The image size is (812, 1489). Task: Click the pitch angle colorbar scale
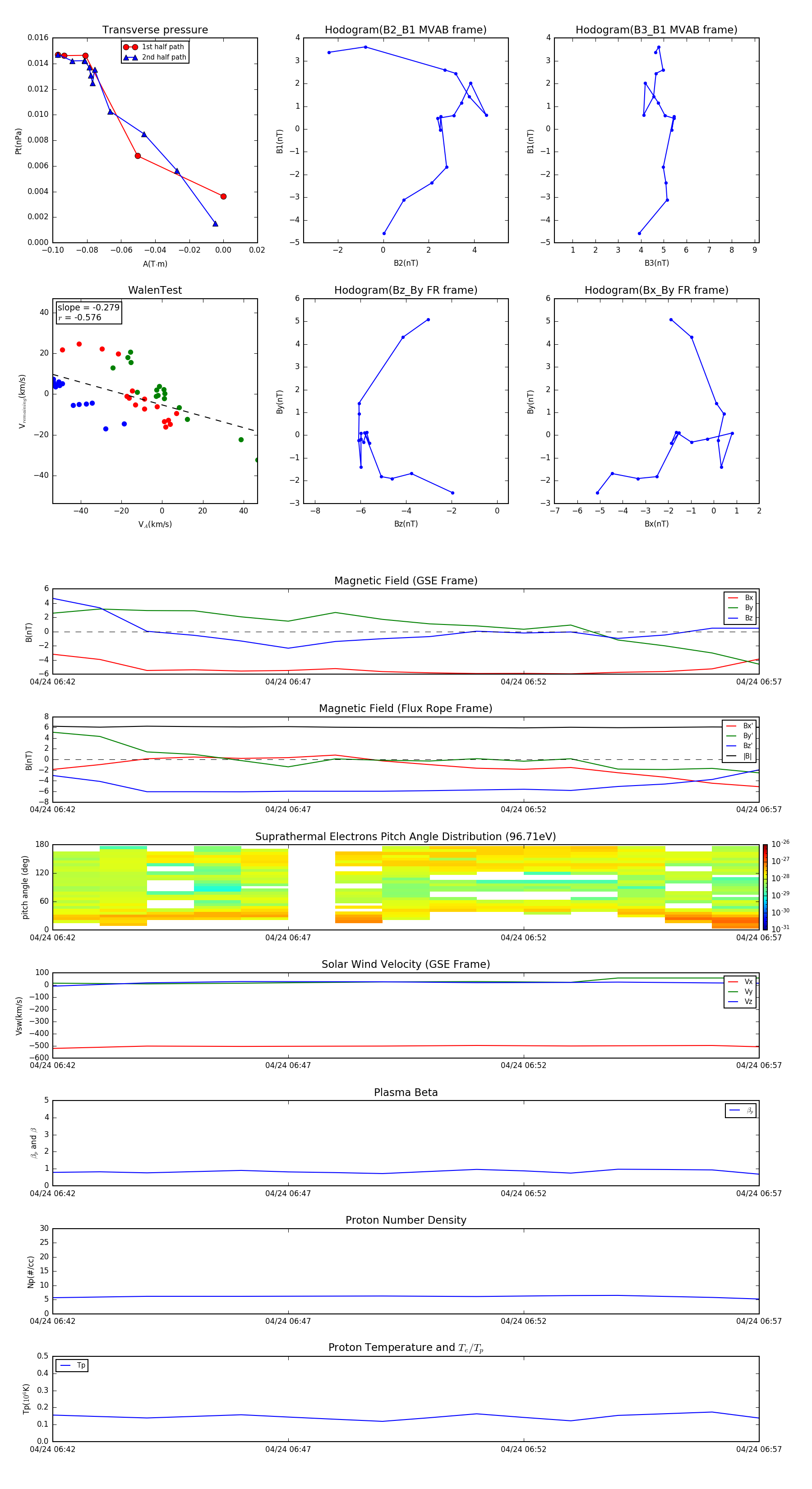pyautogui.click(x=765, y=887)
